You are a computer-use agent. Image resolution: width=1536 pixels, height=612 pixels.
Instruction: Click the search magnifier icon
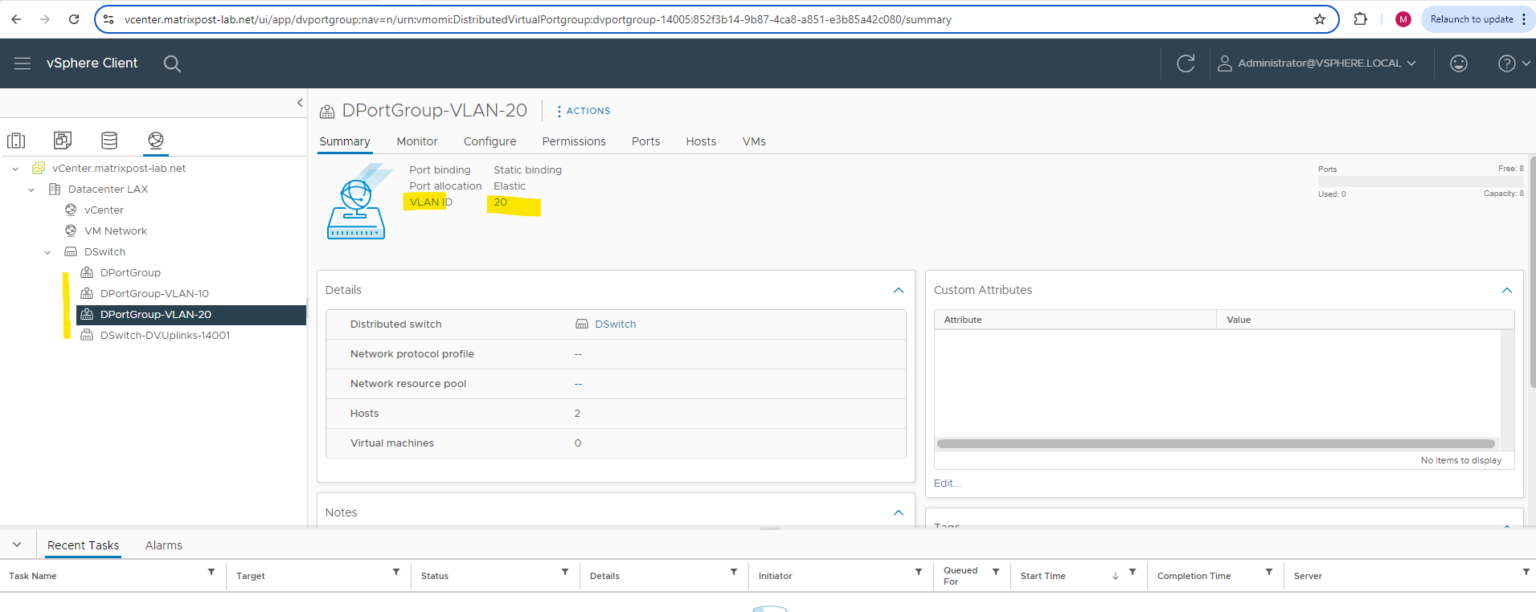[x=172, y=63]
